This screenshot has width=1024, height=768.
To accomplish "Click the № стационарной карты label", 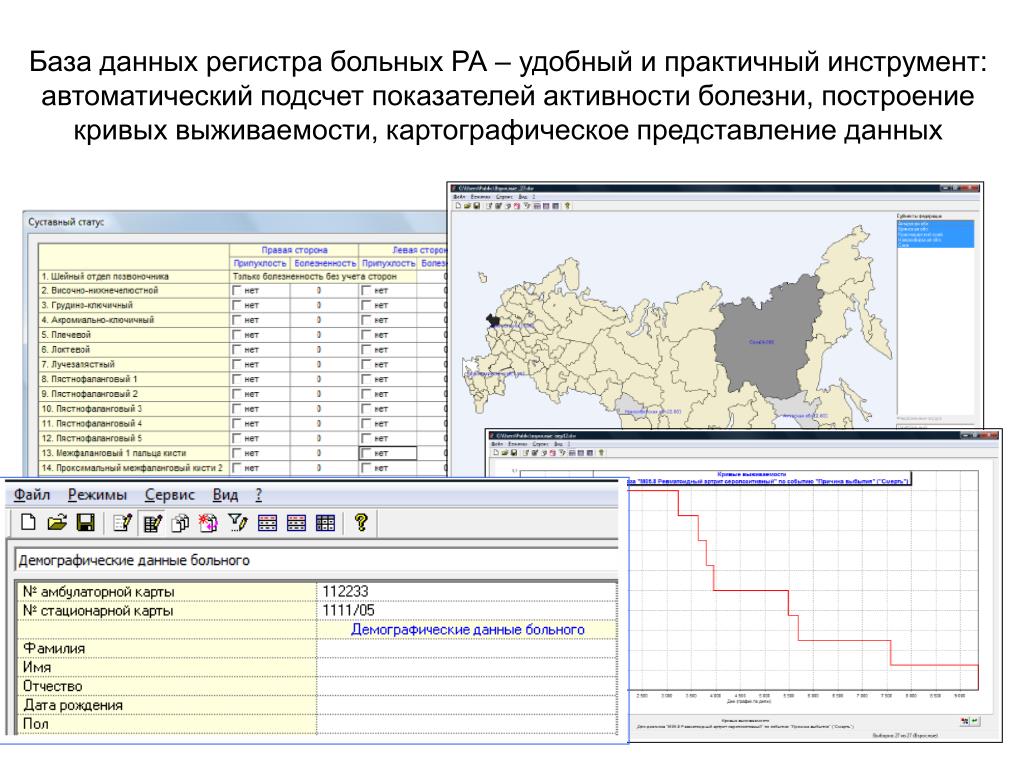I will [98, 610].
